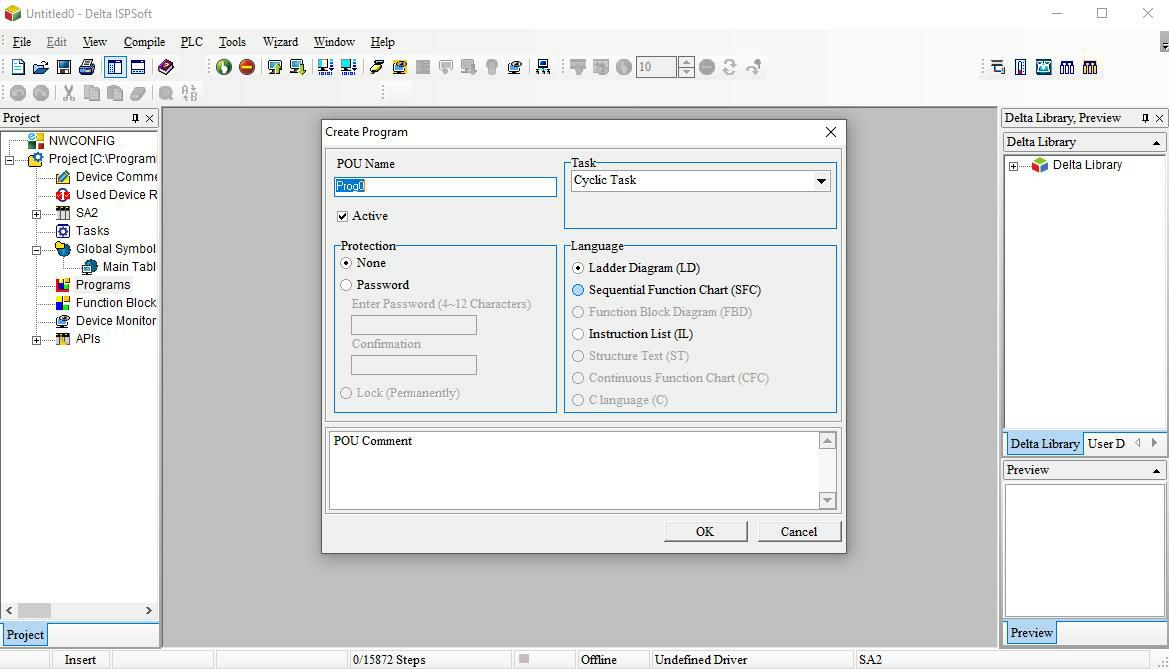Viewport: 1169px width, 669px height.
Task: Toggle the project workspace panel icon
Action: [115, 67]
